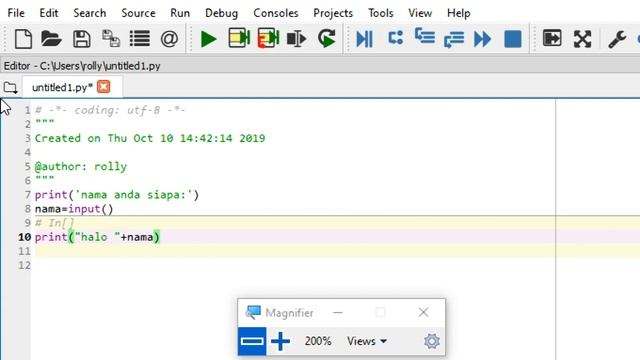
Task: Click the coding utf-8 comment line
Action: click(110, 110)
